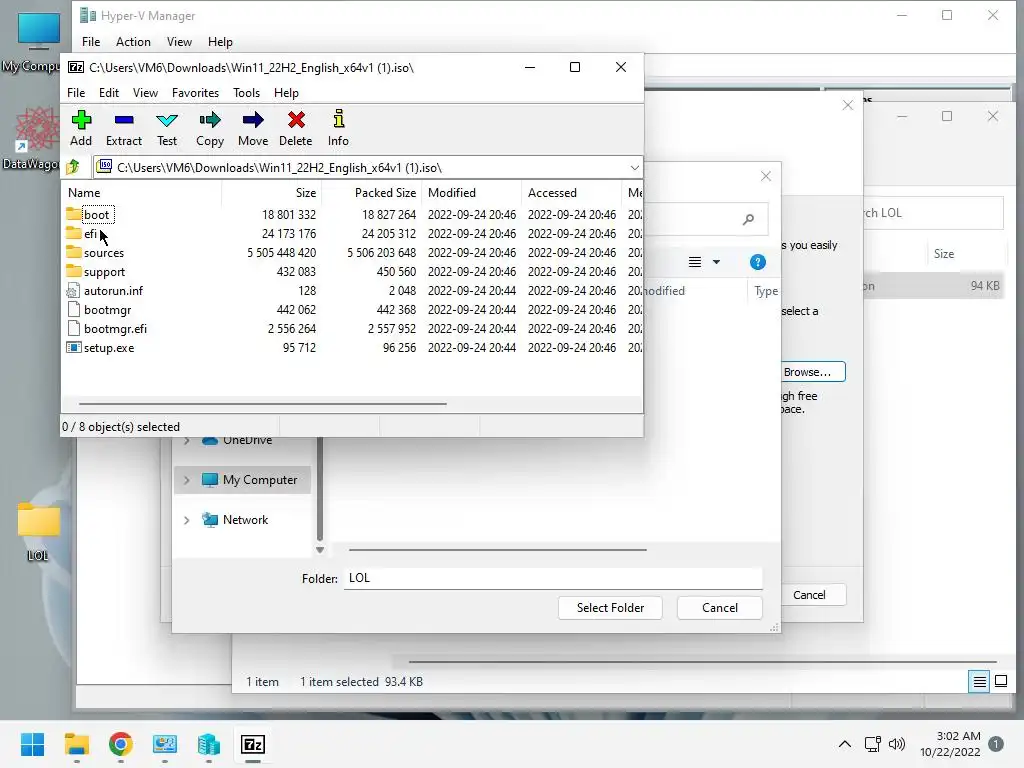Click the 7-Zip horizontal scrollbar
The width and height of the screenshot is (1024, 768).
point(263,404)
